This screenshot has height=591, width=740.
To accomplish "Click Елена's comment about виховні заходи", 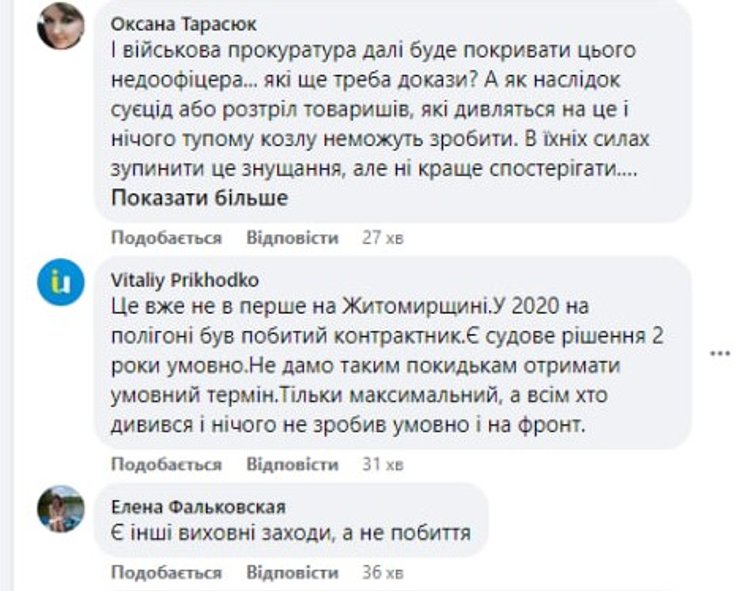I will [289, 532].
